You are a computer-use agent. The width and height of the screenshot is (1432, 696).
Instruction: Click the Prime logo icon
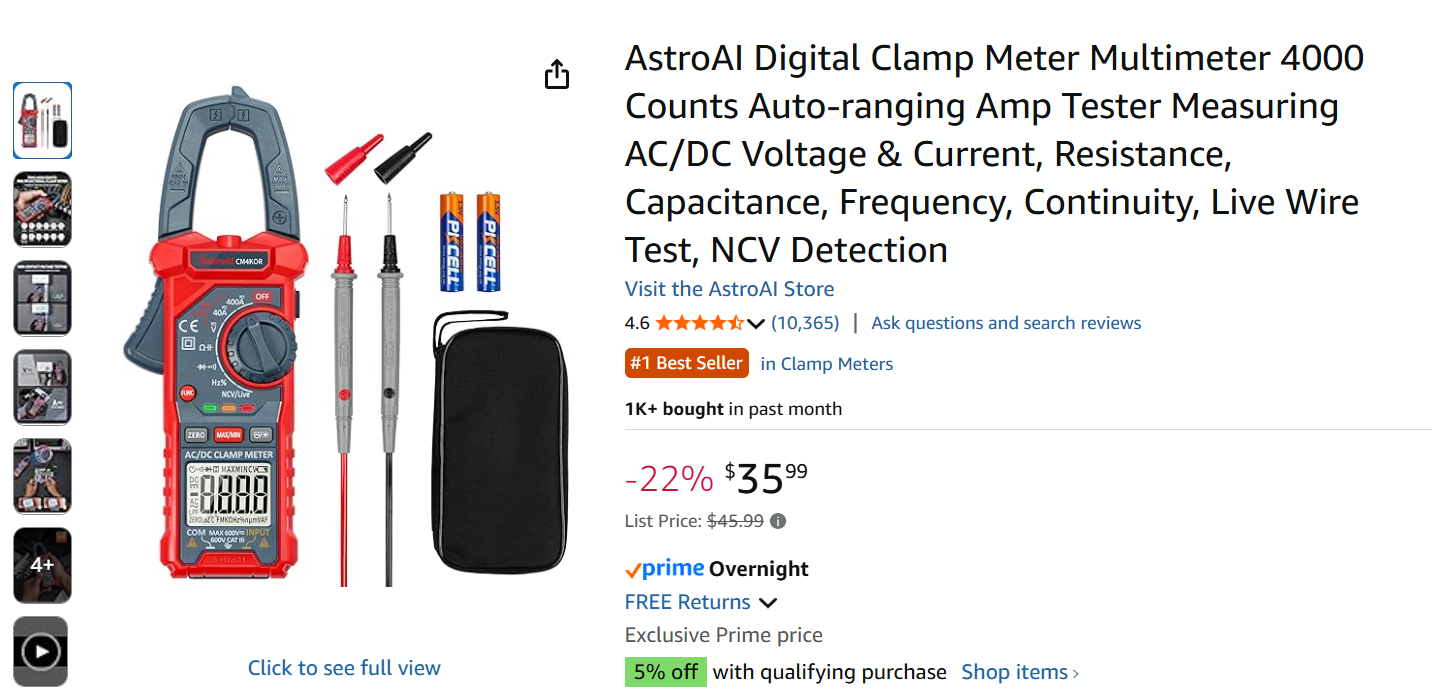[665, 569]
